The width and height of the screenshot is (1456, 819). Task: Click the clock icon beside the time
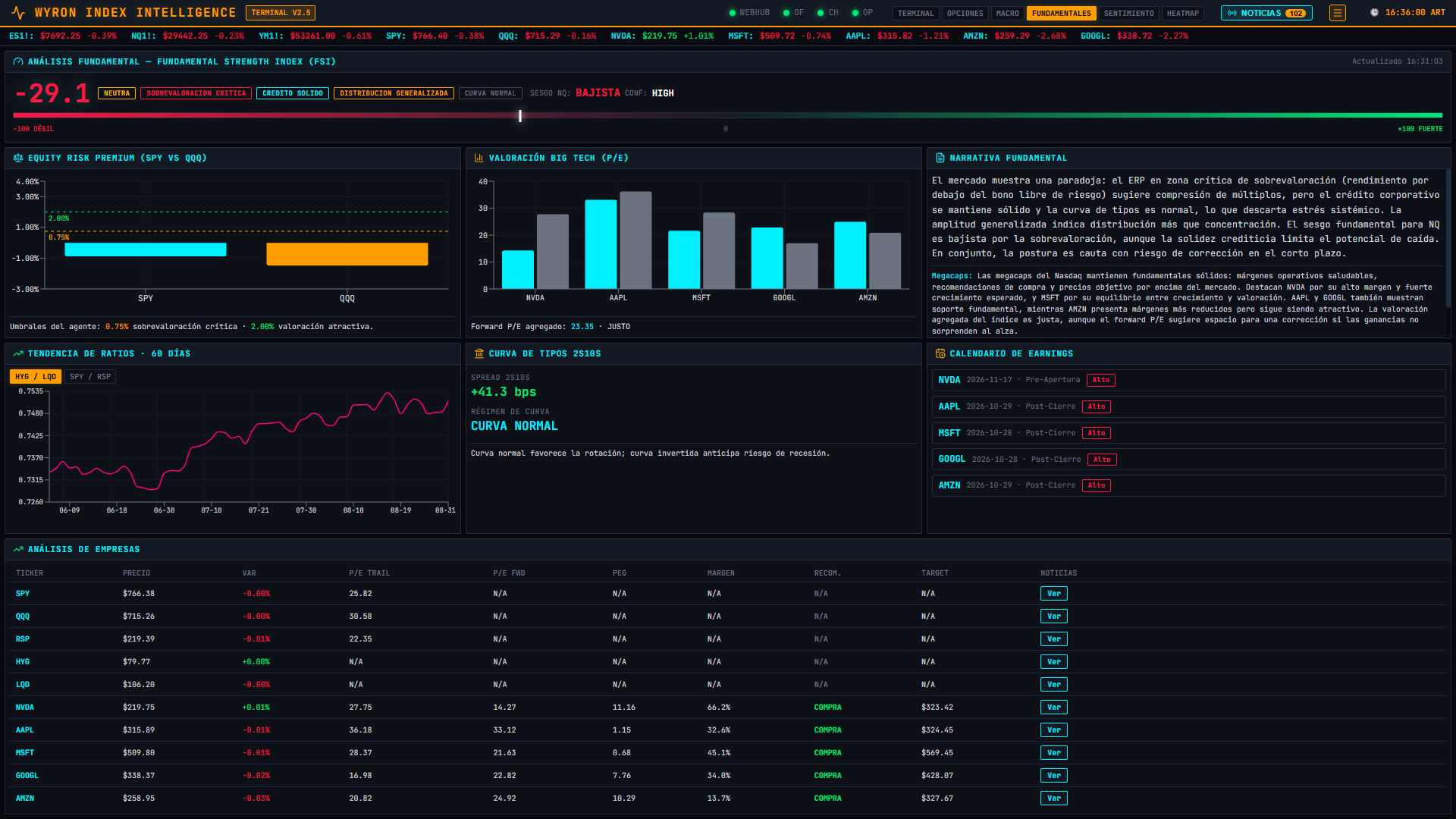pos(1374,13)
